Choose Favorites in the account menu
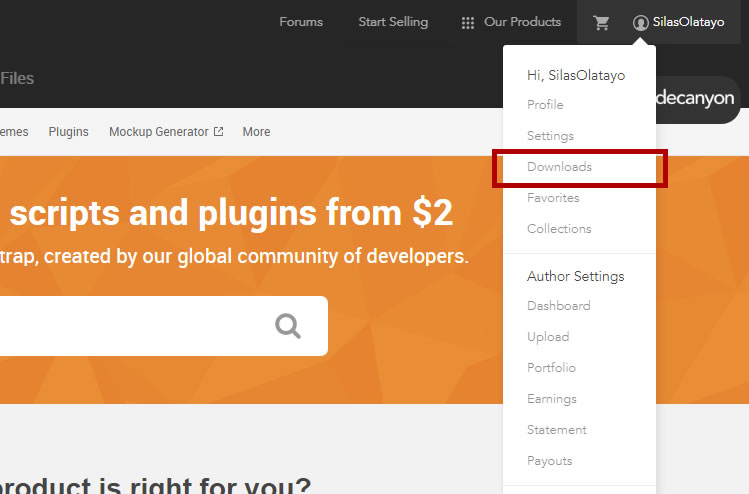This screenshot has width=749, height=494. [x=553, y=198]
